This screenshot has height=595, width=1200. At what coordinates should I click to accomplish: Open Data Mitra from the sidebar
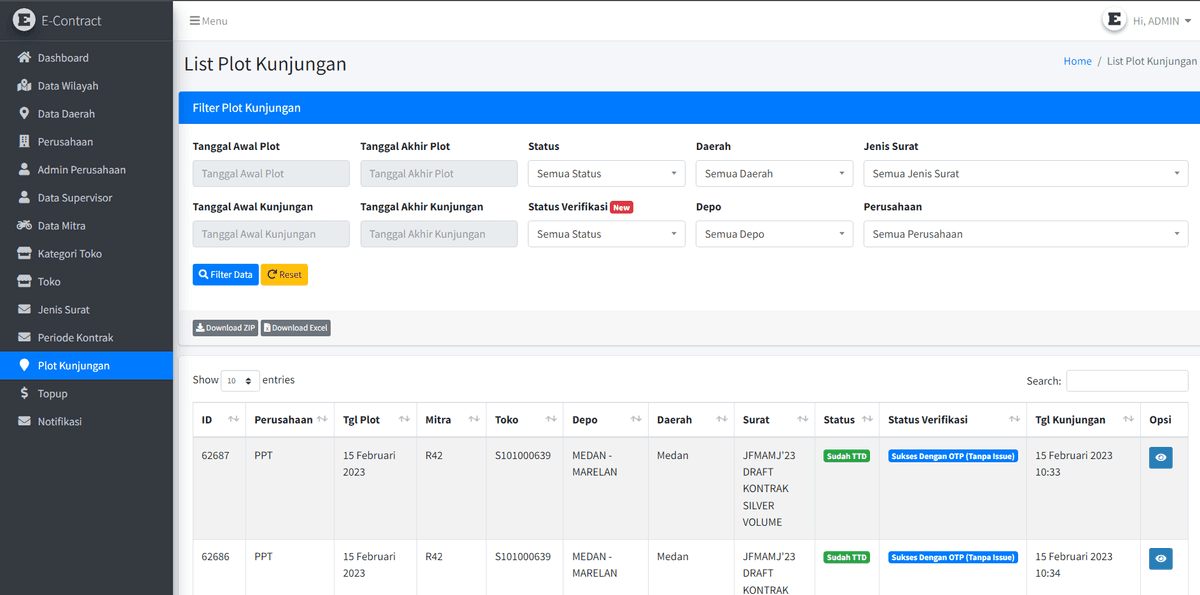[x=61, y=226]
